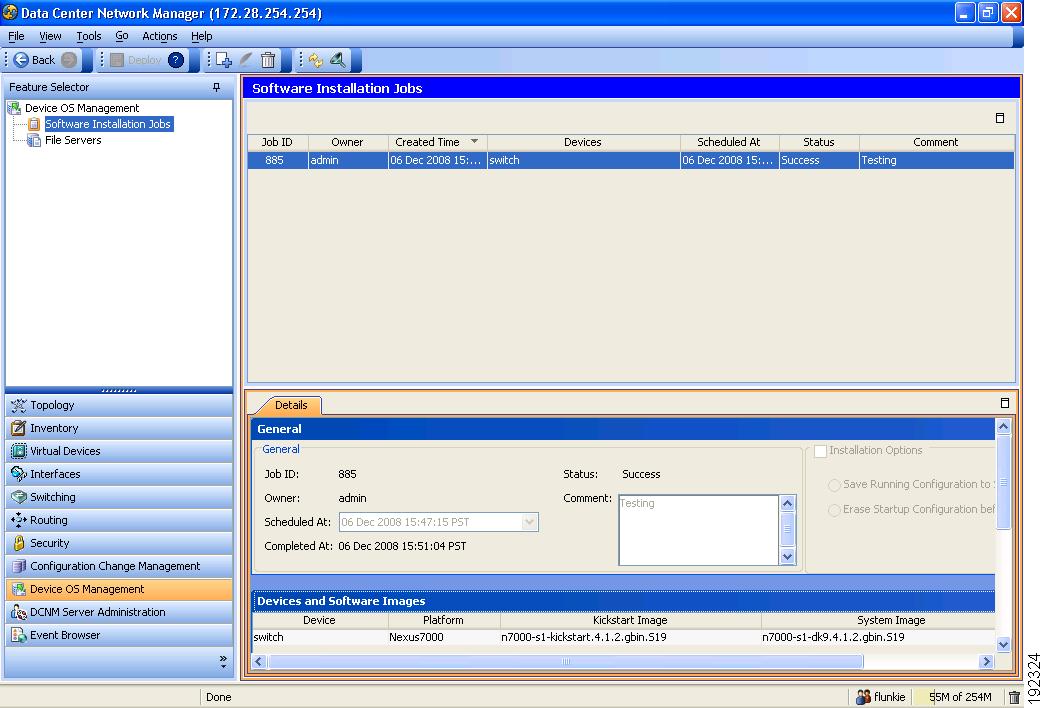Sort by Devices column header
The height and width of the screenshot is (708, 1044).
[x=583, y=142]
